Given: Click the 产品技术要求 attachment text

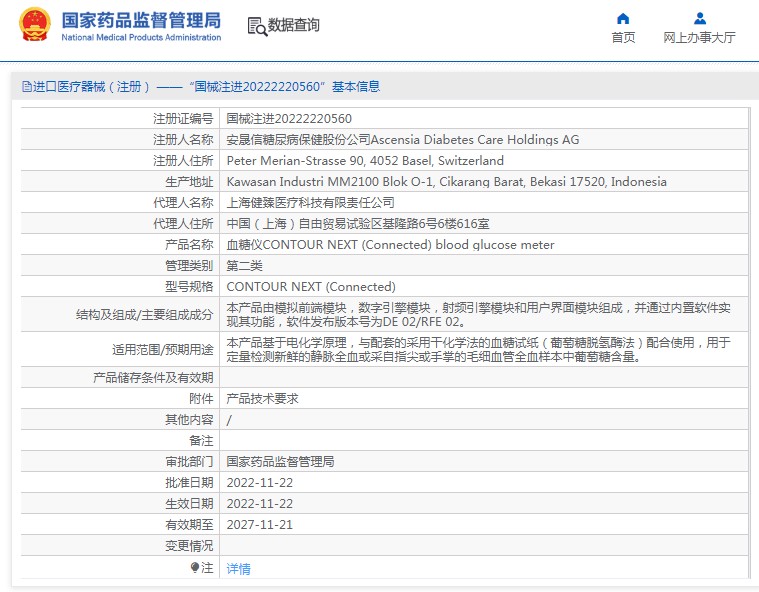Looking at the screenshot, I should (x=262, y=398).
